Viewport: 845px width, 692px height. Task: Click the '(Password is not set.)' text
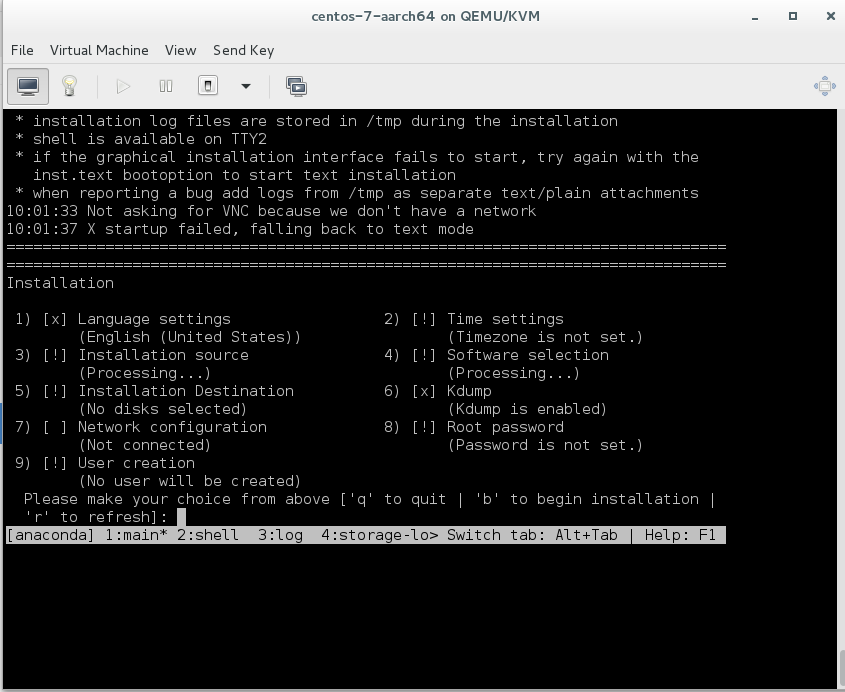point(545,446)
